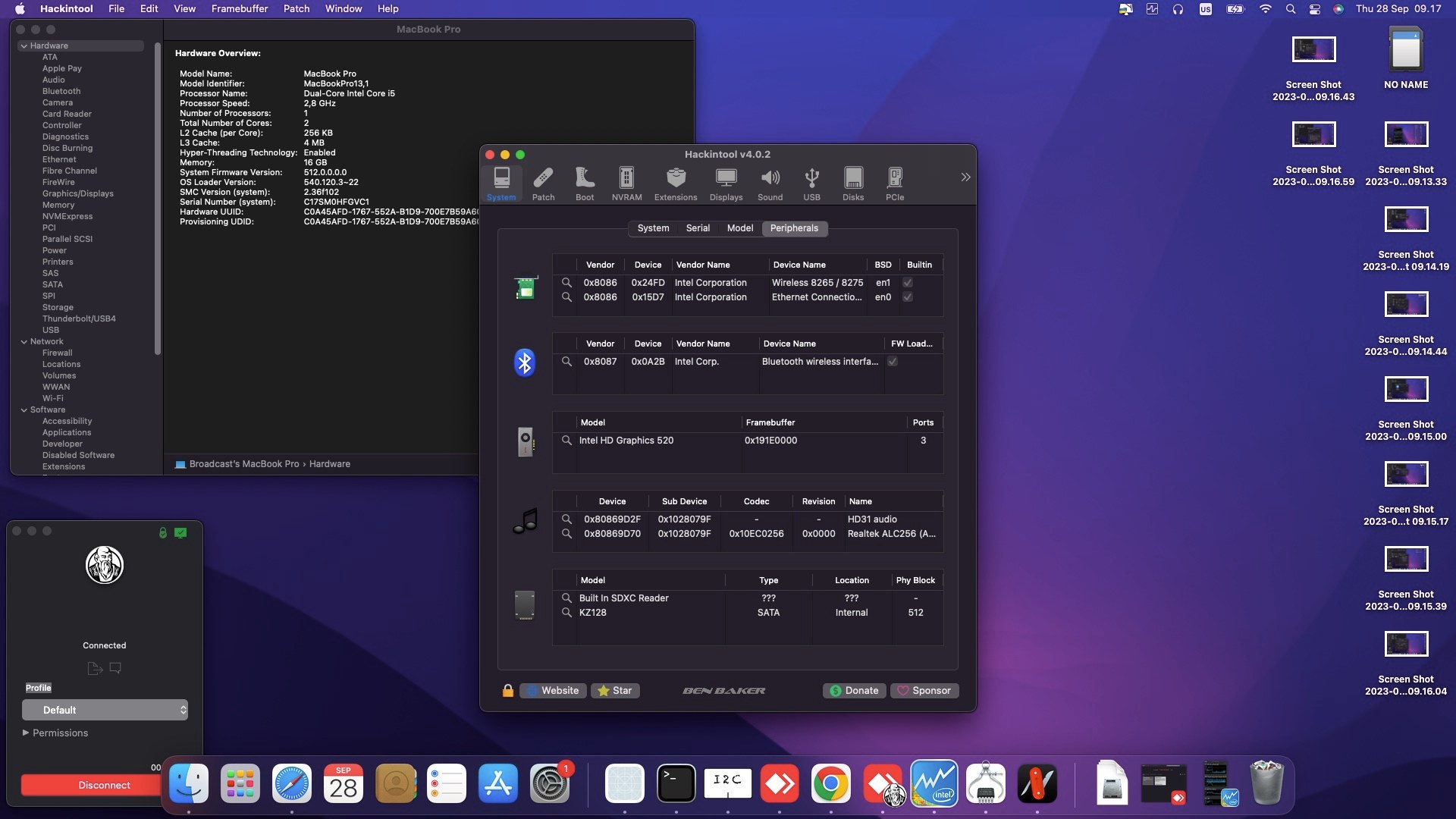Click magnifier icon beside Bluetooth wireless interface row
1456x819 pixels.
(x=566, y=362)
